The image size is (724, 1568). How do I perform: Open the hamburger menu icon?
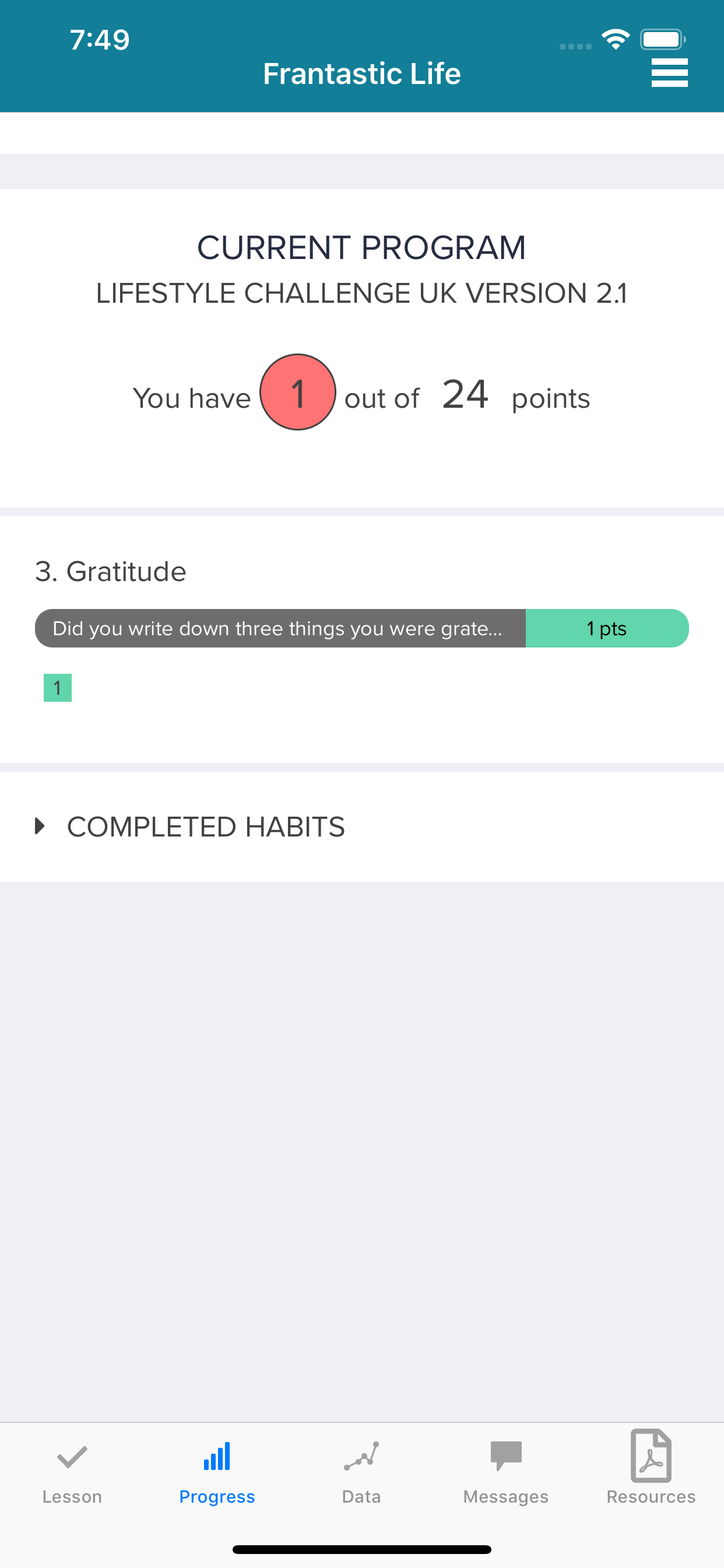(669, 73)
